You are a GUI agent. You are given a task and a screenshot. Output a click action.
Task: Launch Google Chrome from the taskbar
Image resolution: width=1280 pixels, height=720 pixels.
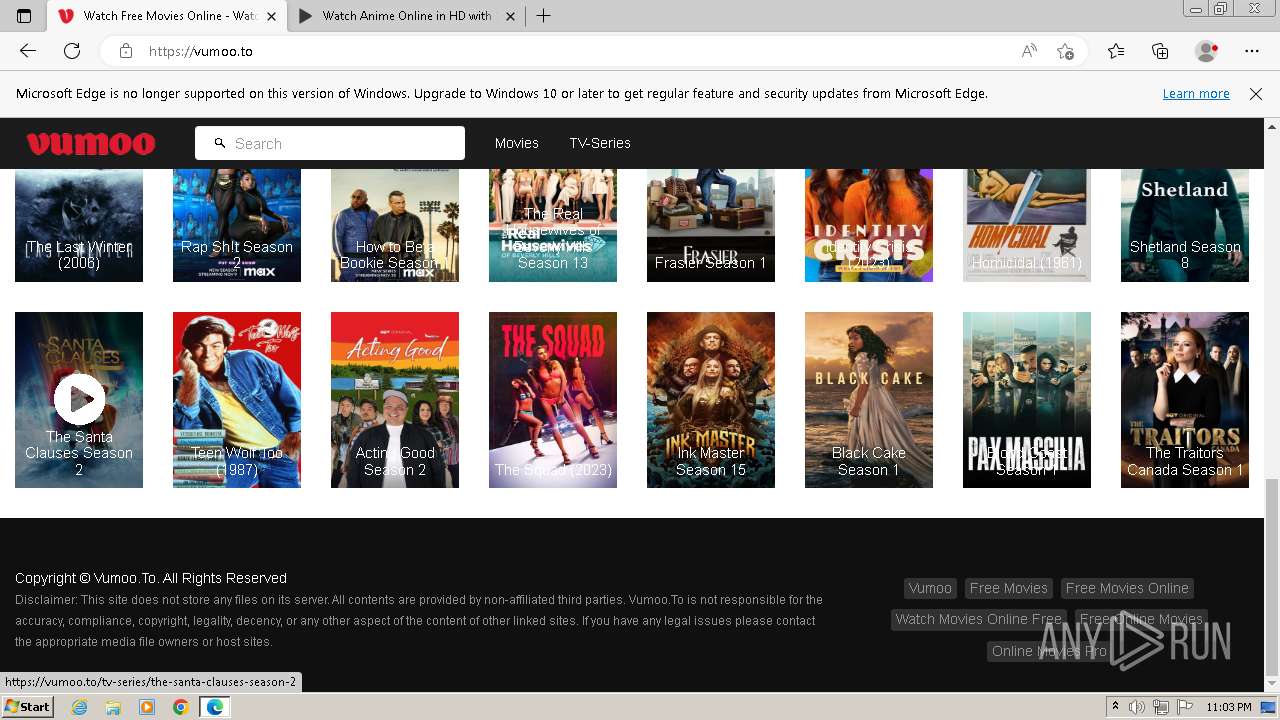pyautogui.click(x=180, y=707)
